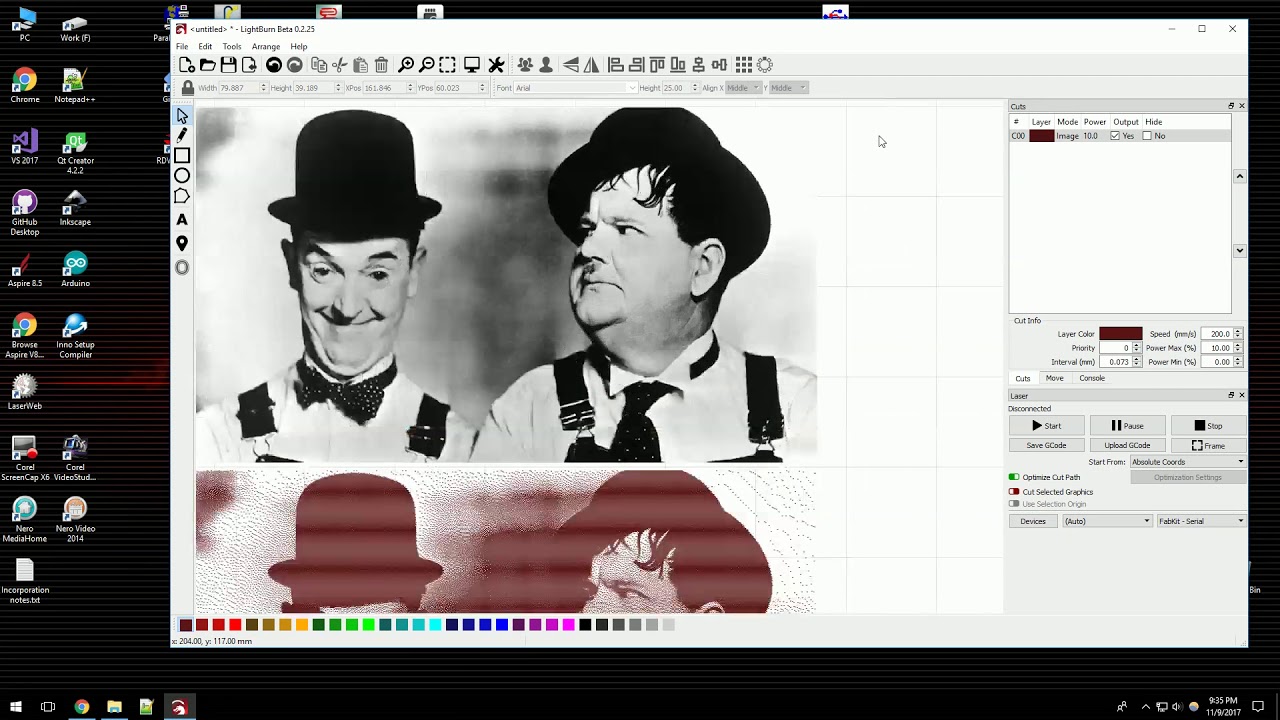Open the Edit menu
Image resolution: width=1280 pixels, height=720 pixels.
(205, 46)
